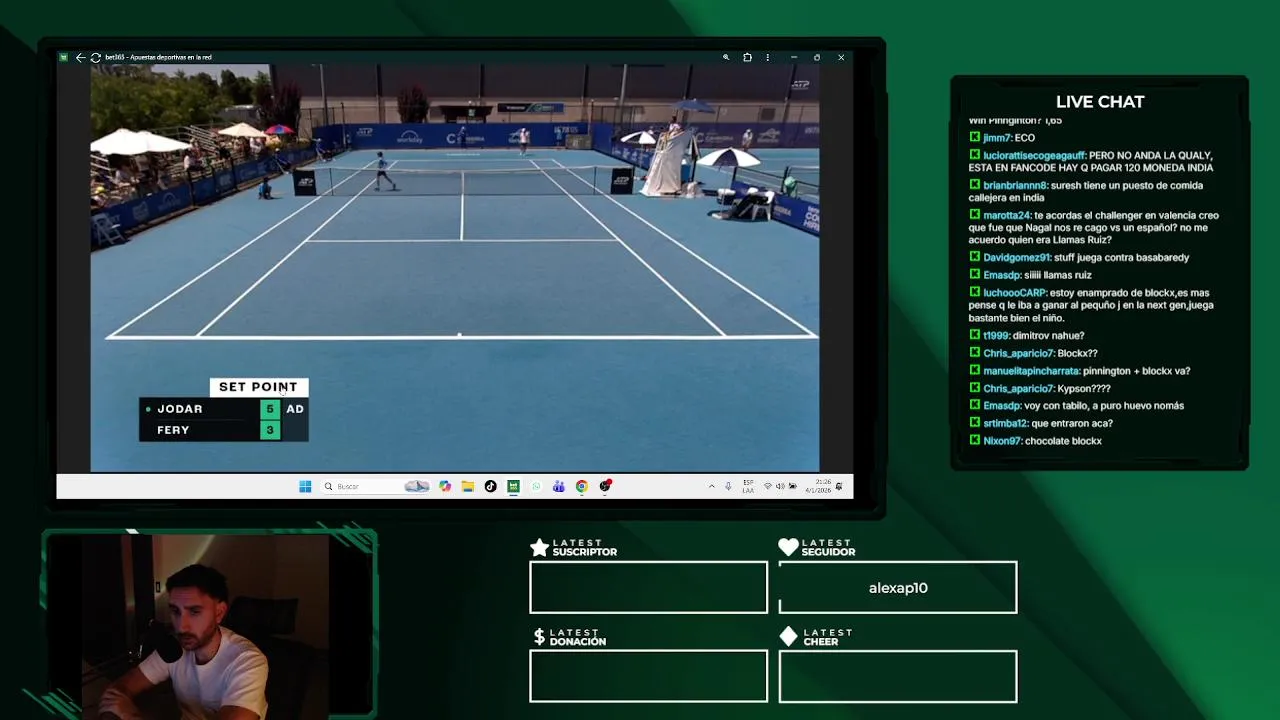
Task: Show hidden system tray icons
Action: coord(712,486)
